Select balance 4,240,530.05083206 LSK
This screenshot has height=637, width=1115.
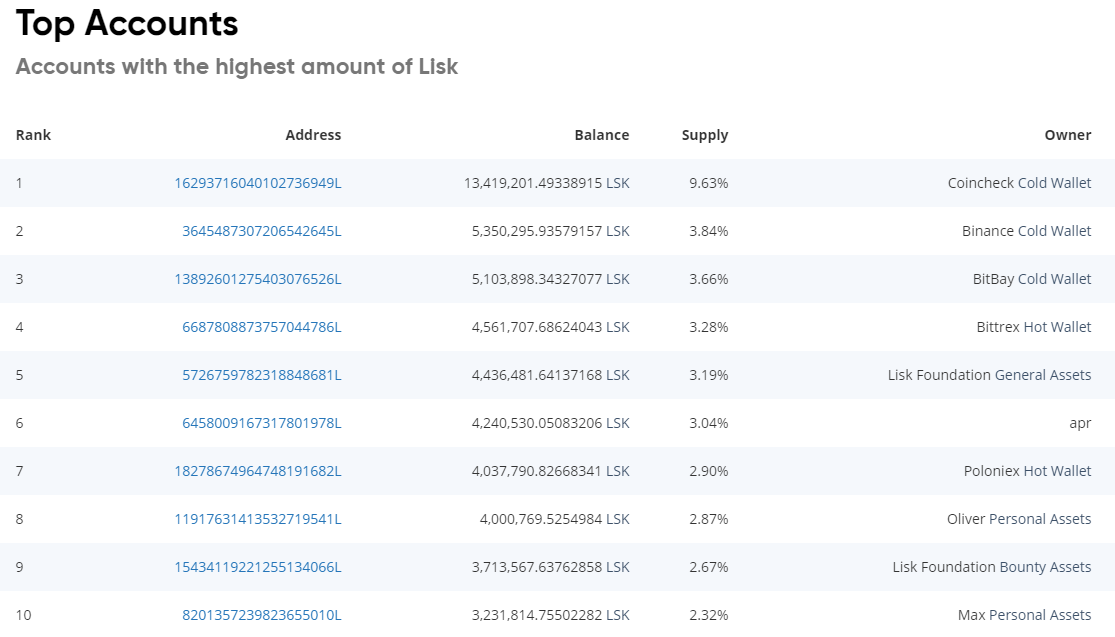point(550,423)
